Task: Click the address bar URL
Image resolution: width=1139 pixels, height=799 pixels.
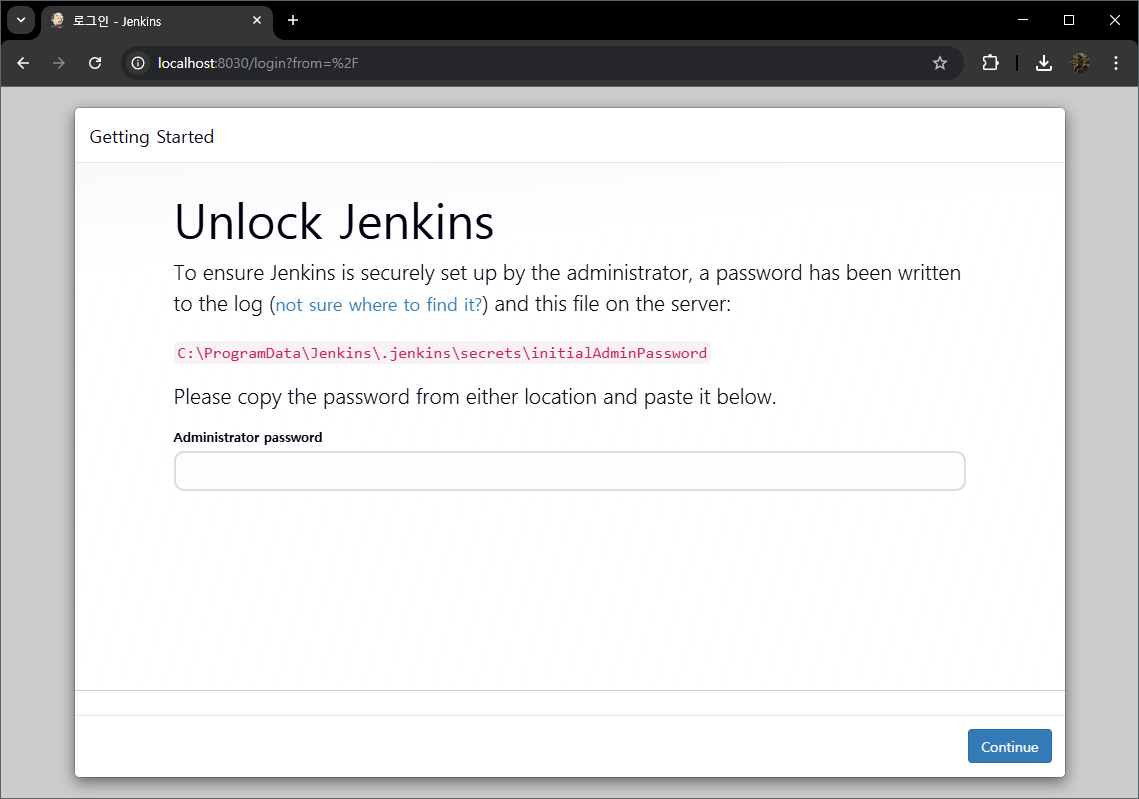Action: [x=258, y=63]
